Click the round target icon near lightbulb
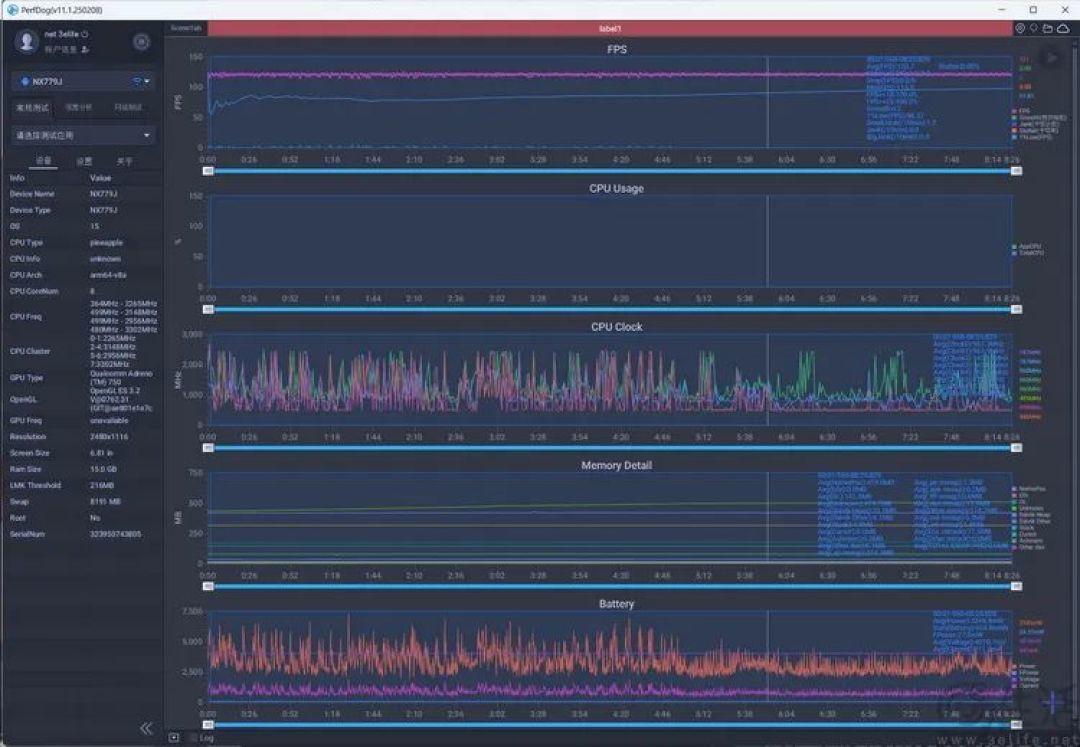The image size is (1080, 747). (1020, 28)
